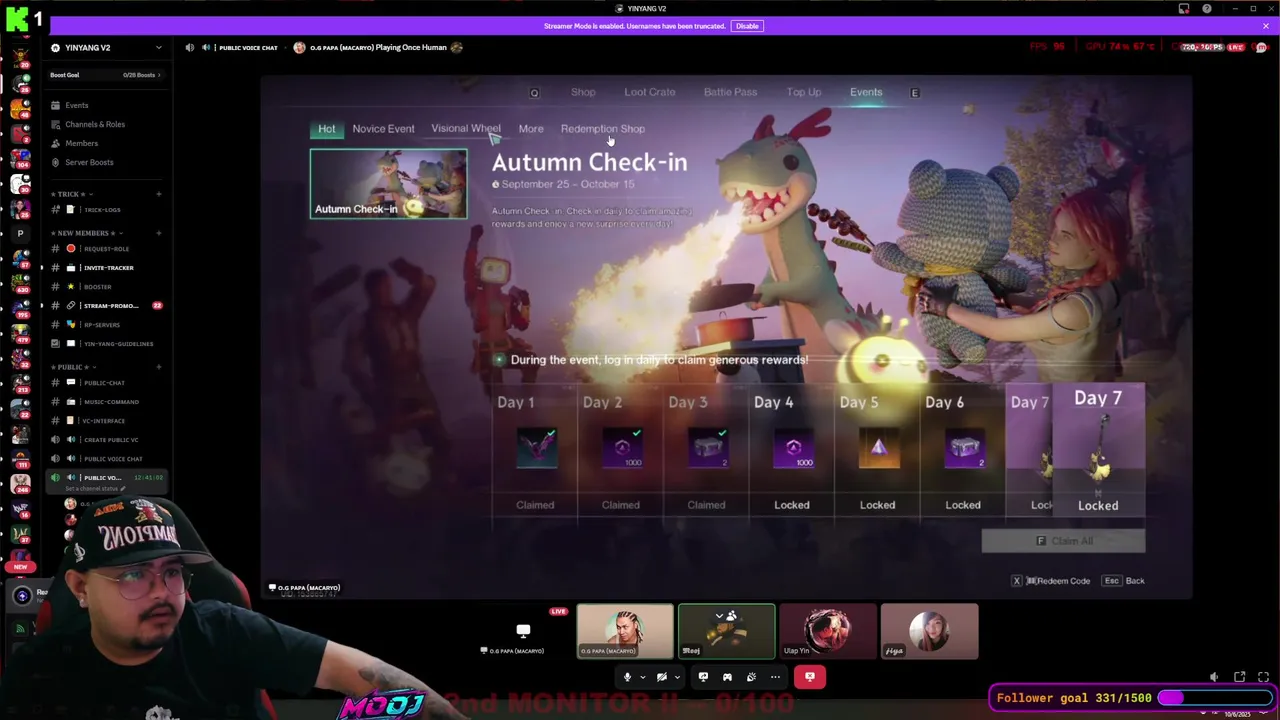Collapse the NEW MEMBERS channel category
The height and width of the screenshot is (720, 1280).
(x=86, y=233)
